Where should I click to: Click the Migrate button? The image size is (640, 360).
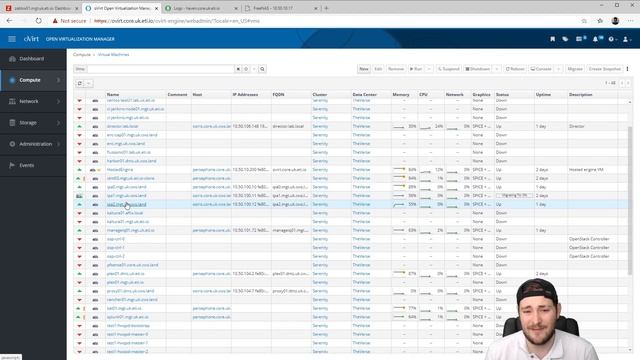point(575,69)
